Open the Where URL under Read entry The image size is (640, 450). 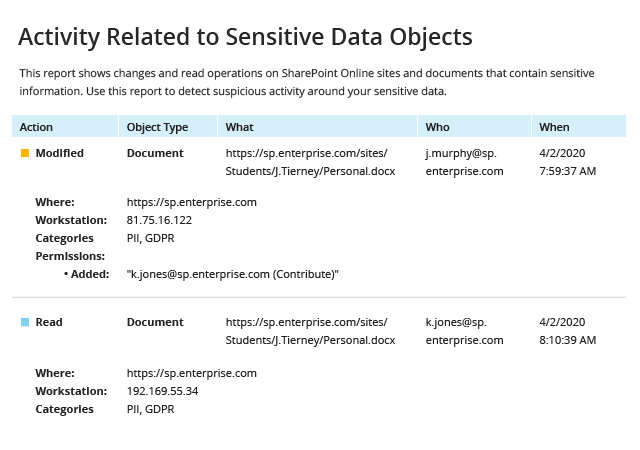[191, 373]
